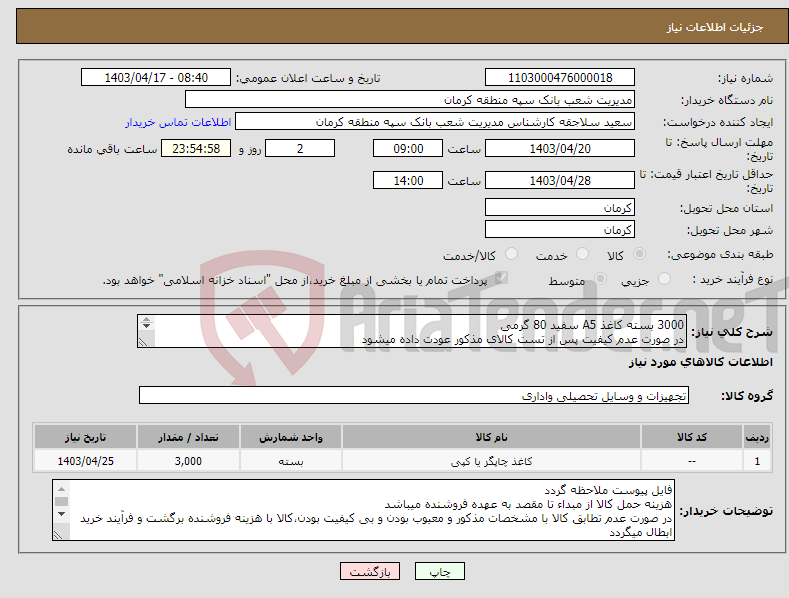Click delivery city field کرمان
Screen dimensions: 789x598
(560, 230)
